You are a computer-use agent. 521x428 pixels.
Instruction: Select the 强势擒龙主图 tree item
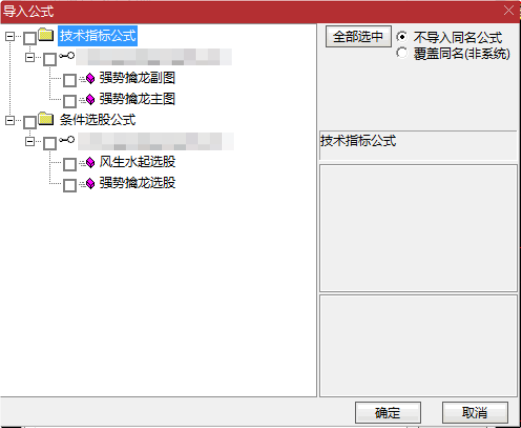[137, 99]
